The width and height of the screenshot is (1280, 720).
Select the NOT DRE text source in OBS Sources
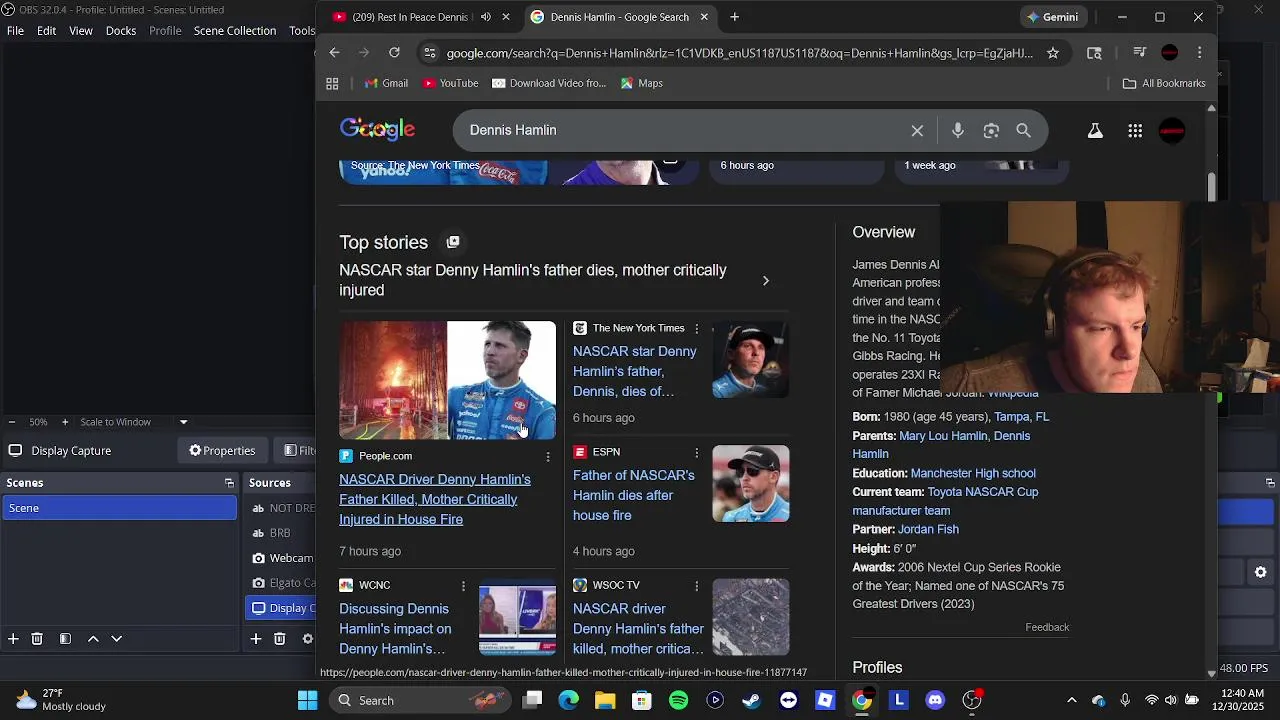click(281, 508)
